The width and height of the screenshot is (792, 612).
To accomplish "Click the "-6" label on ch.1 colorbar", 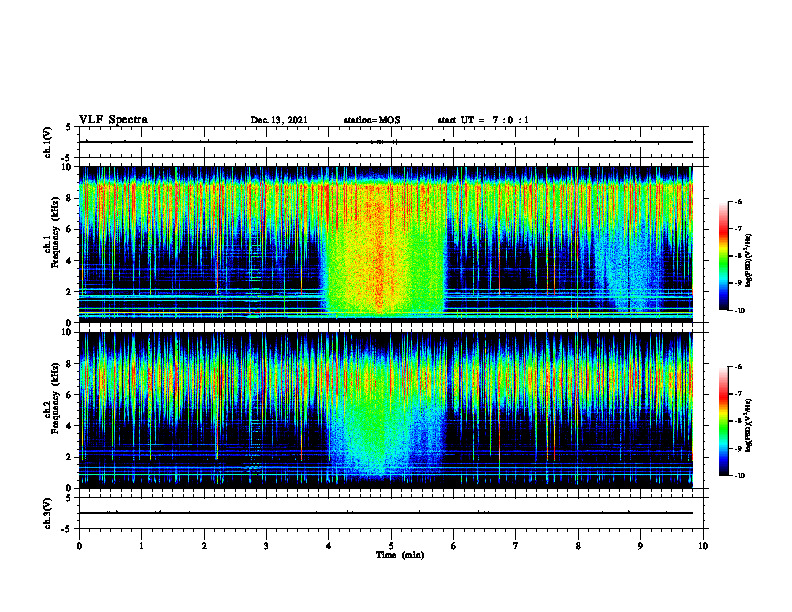I will coord(738,201).
